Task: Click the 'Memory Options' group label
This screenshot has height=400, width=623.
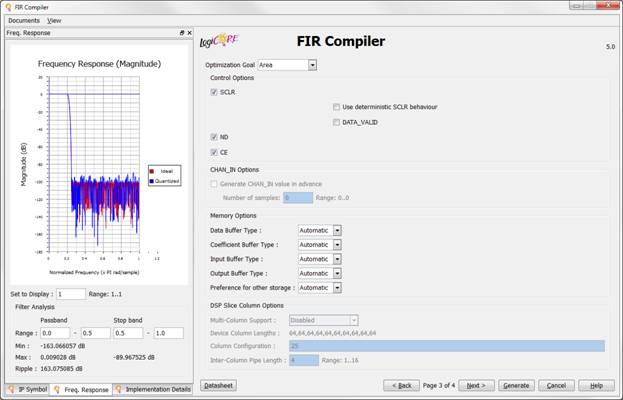Action: click(233, 216)
